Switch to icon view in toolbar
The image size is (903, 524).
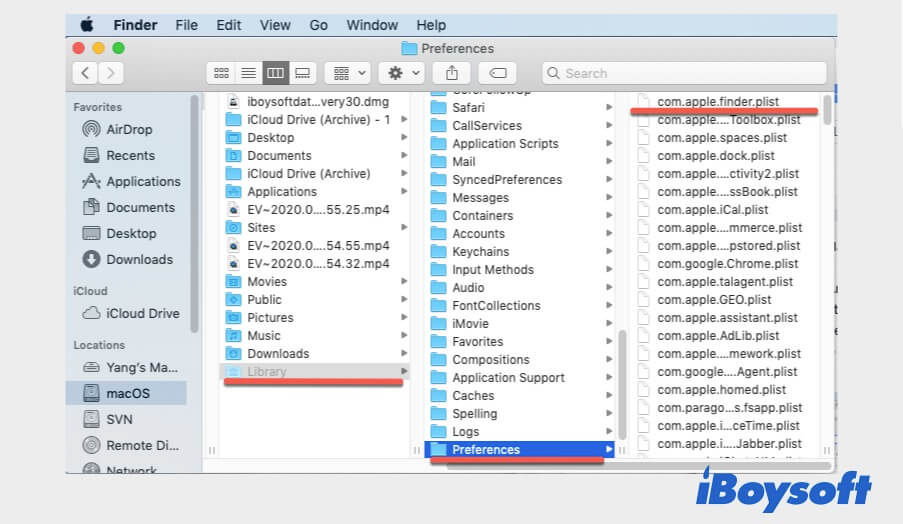[221, 73]
